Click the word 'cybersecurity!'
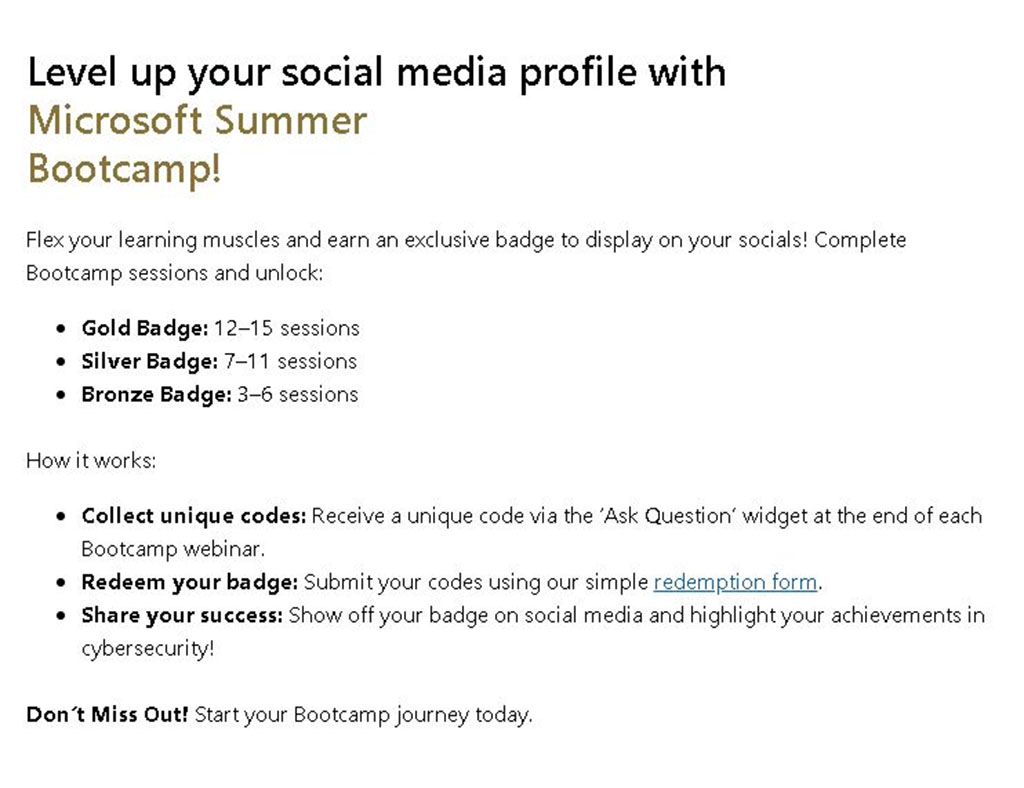This screenshot has height=788, width=1024. (148, 648)
